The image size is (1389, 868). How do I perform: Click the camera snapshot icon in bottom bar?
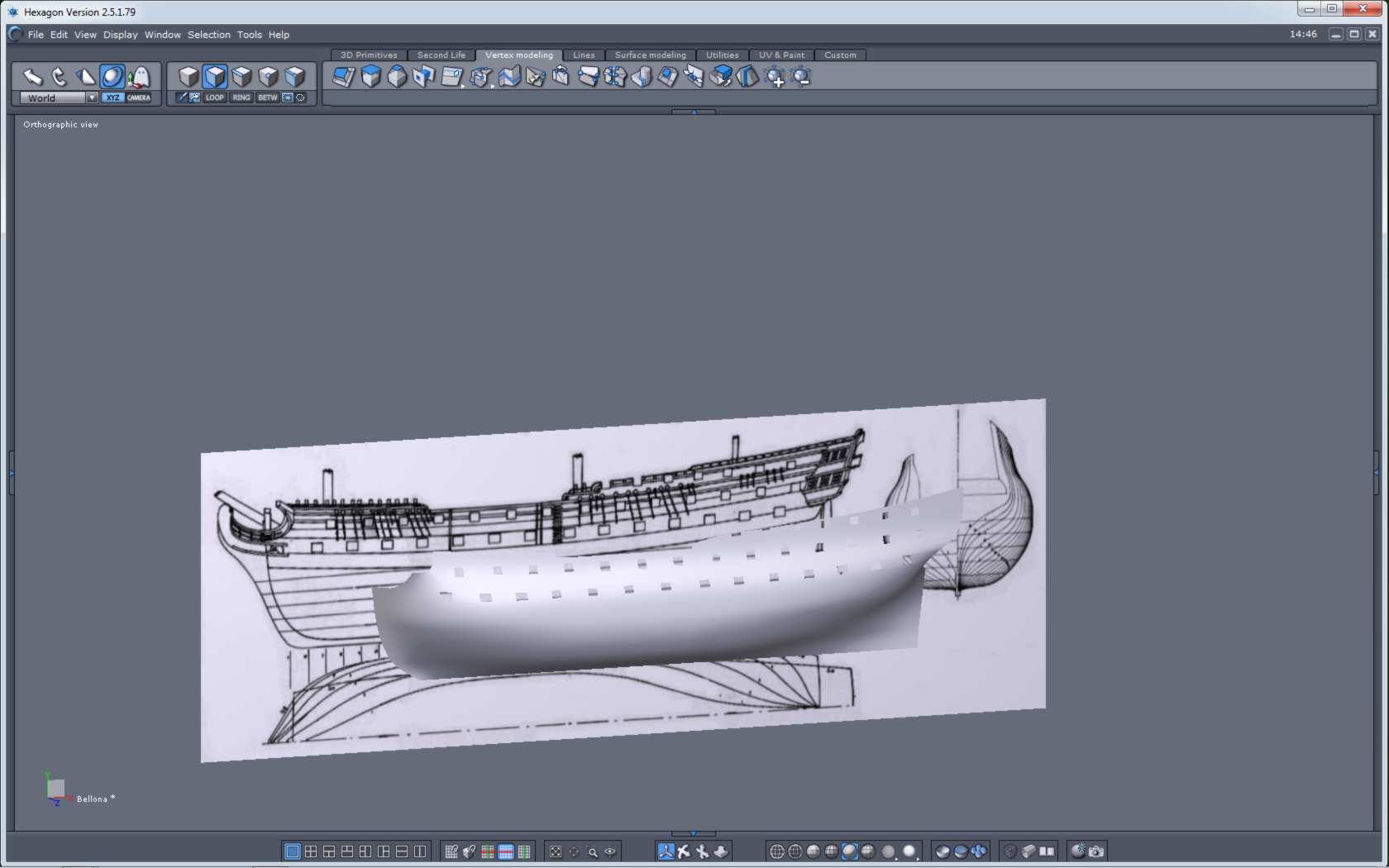pos(1096,851)
